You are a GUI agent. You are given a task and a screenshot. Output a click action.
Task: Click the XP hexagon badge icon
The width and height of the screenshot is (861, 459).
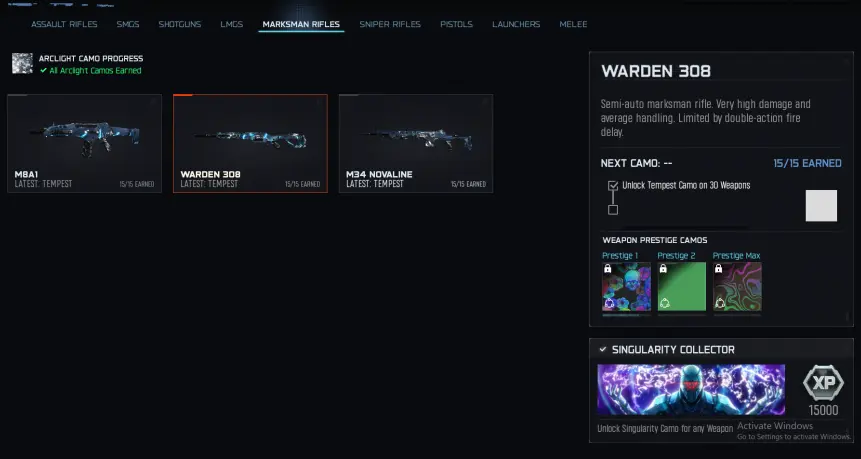pyautogui.click(x=823, y=383)
